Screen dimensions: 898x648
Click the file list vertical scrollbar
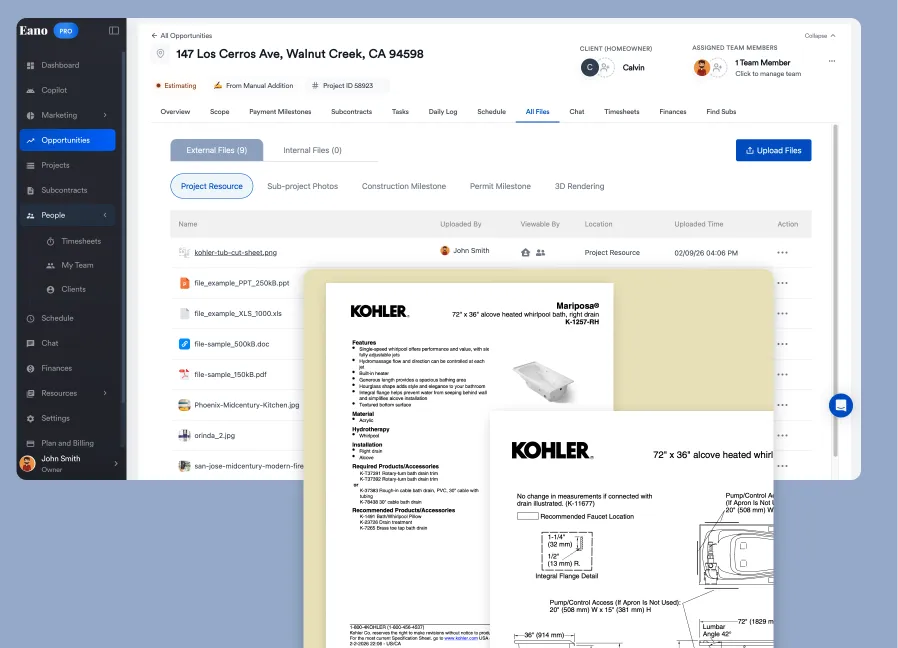click(x=835, y=290)
